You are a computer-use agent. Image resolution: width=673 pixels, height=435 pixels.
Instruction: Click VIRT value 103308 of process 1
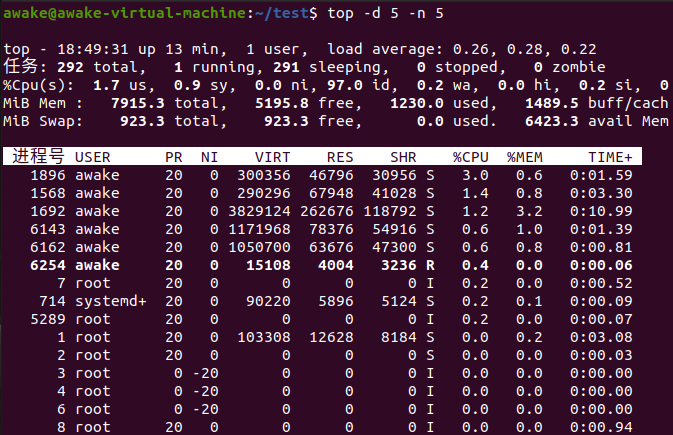tap(264, 337)
